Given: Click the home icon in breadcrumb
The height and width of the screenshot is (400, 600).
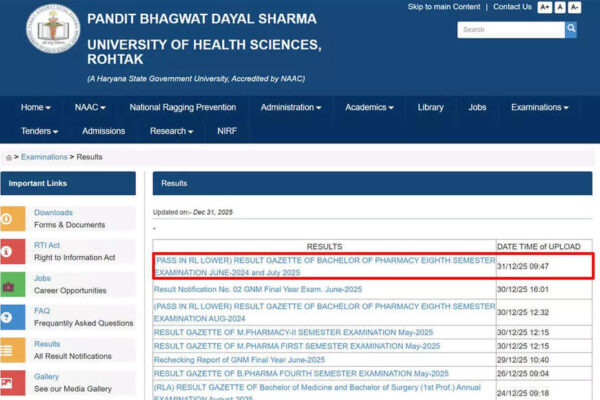Looking at the screenshot, I should pos(9,157).
